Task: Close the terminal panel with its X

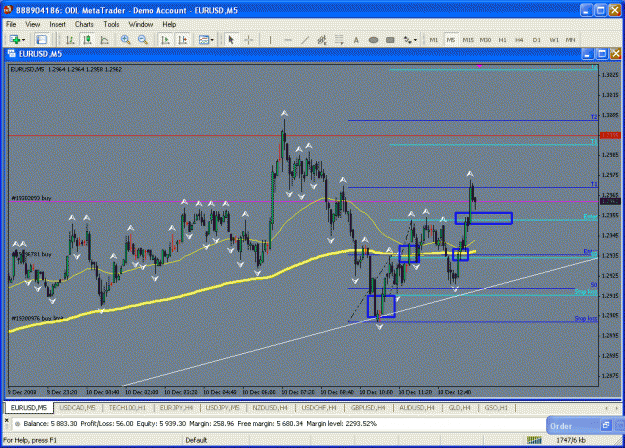Action: pos(6,420)
